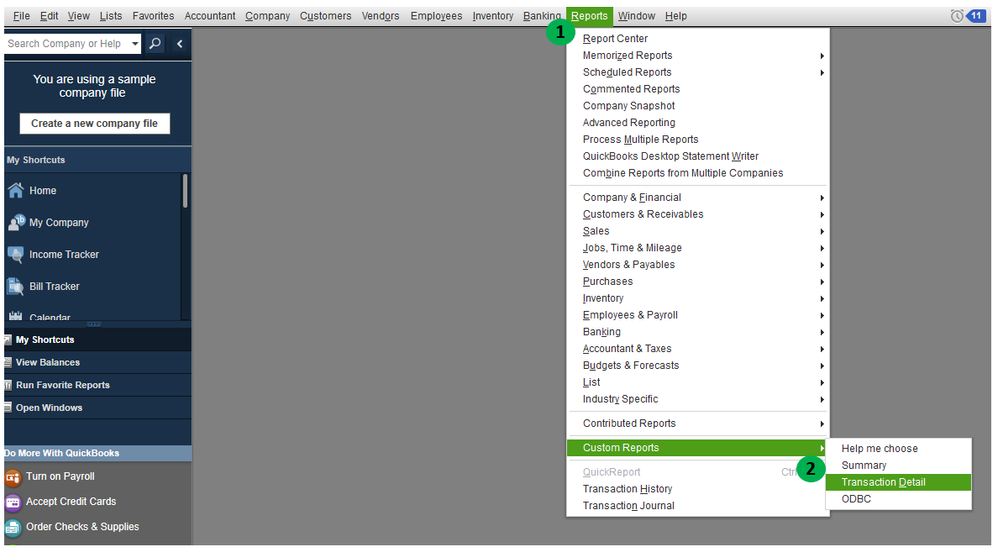Open the Window menu
This screenshot has height=553, width=998.
(636, 16)
